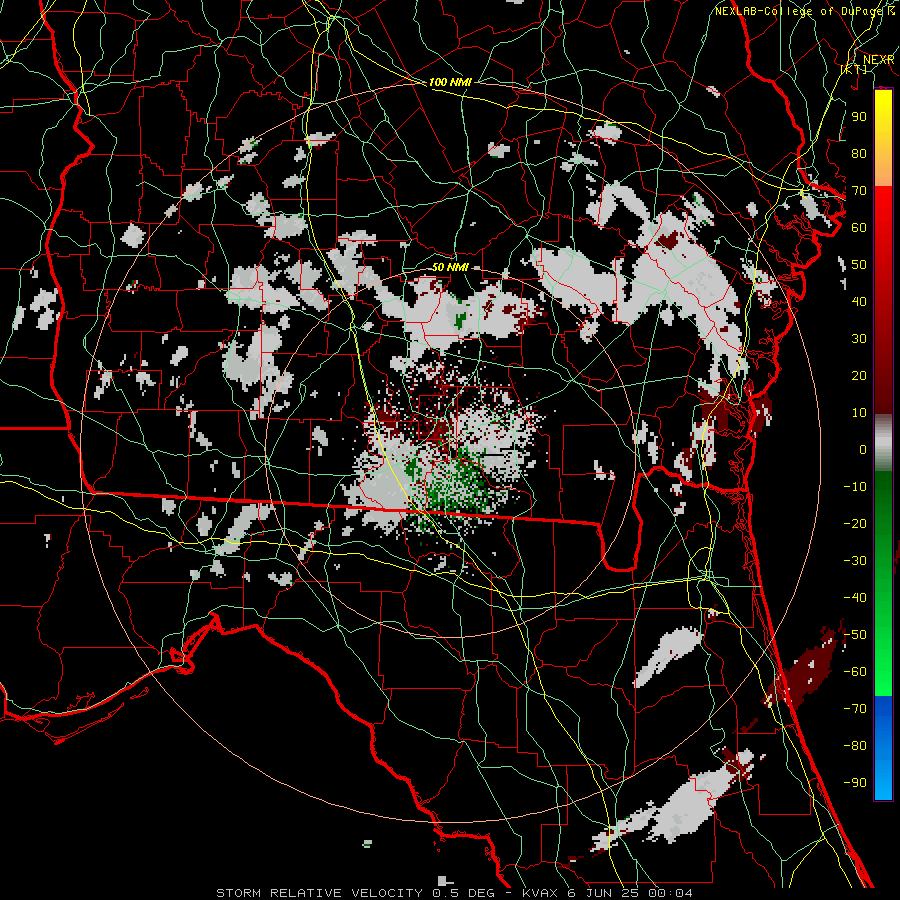Click the -60 value on velocity scale
This screenshot has width=900, height=900.
point(855,672)
